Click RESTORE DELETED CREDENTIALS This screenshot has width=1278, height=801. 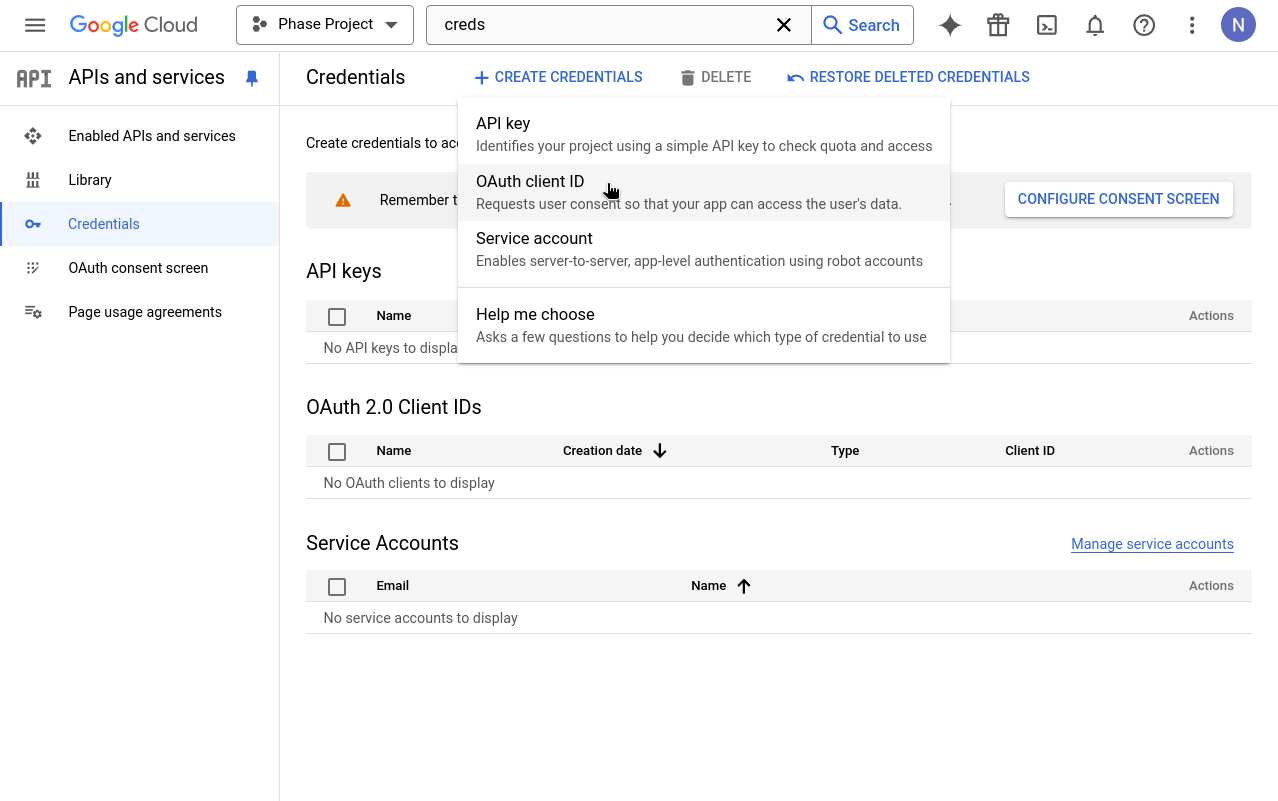[908, 77]
